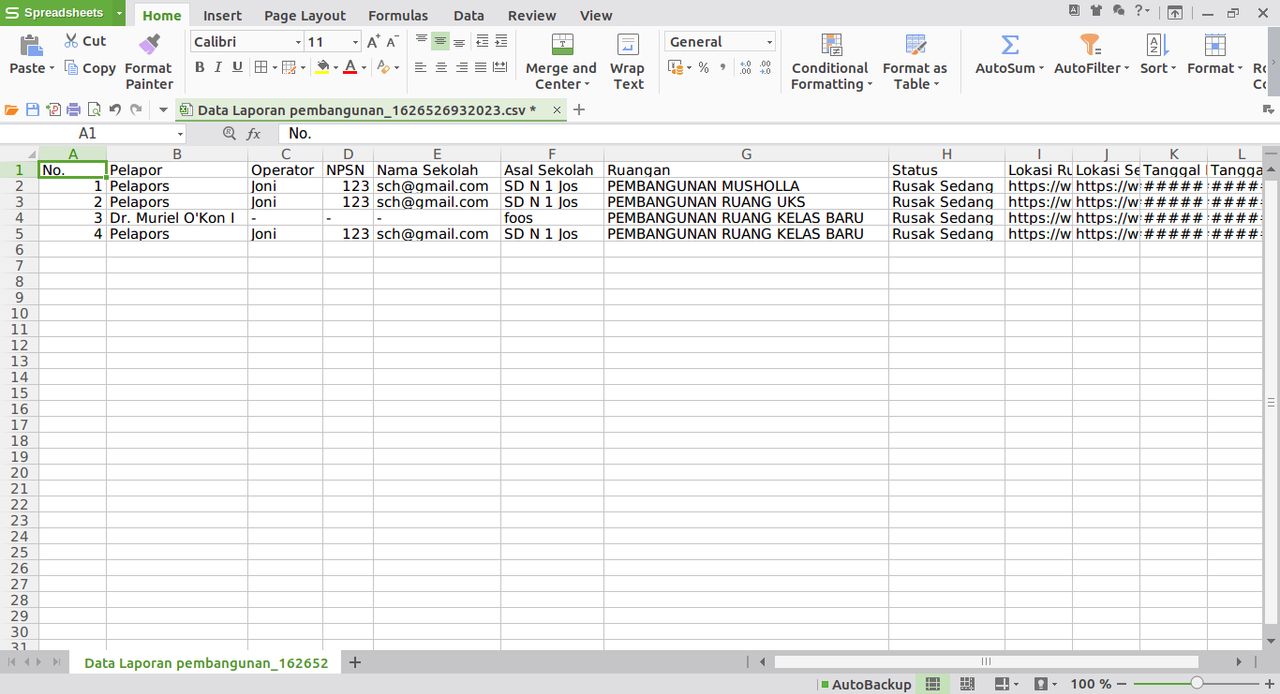Open the Conditional Formatting menu
This screenshot has height=694, width=1280.
coord(831,62)
